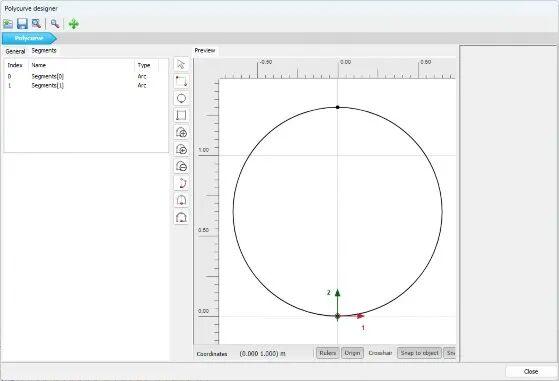Select the arrow pointer tool
The height and width of the screenshot is (381, 559).
[x=181, y=65]
